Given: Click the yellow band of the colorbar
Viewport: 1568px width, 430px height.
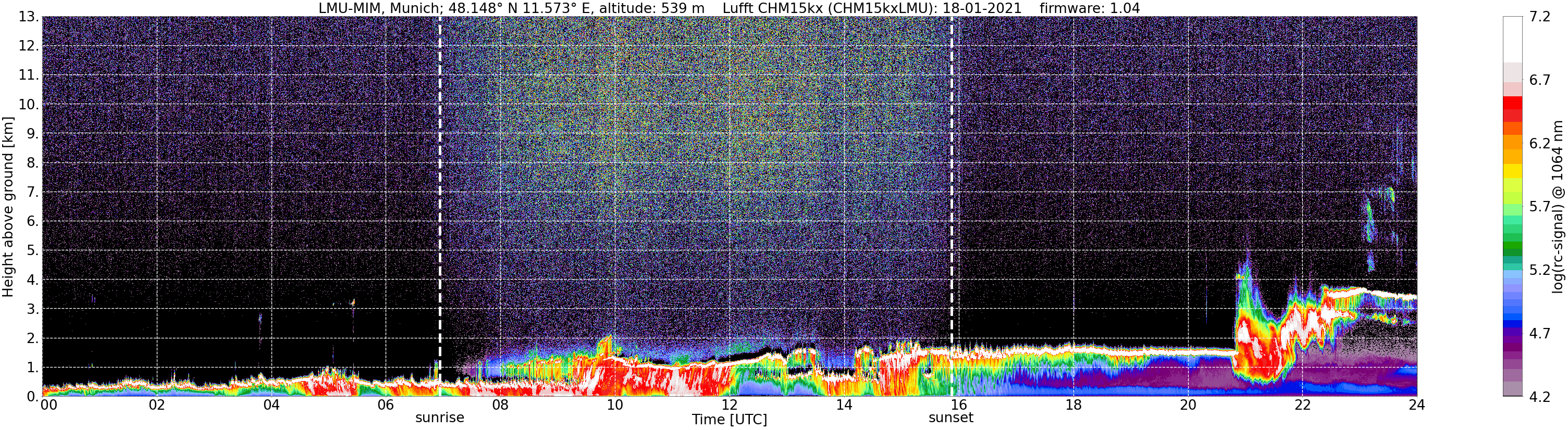Looking at the screenshot, I should [x=1513, y=171].
